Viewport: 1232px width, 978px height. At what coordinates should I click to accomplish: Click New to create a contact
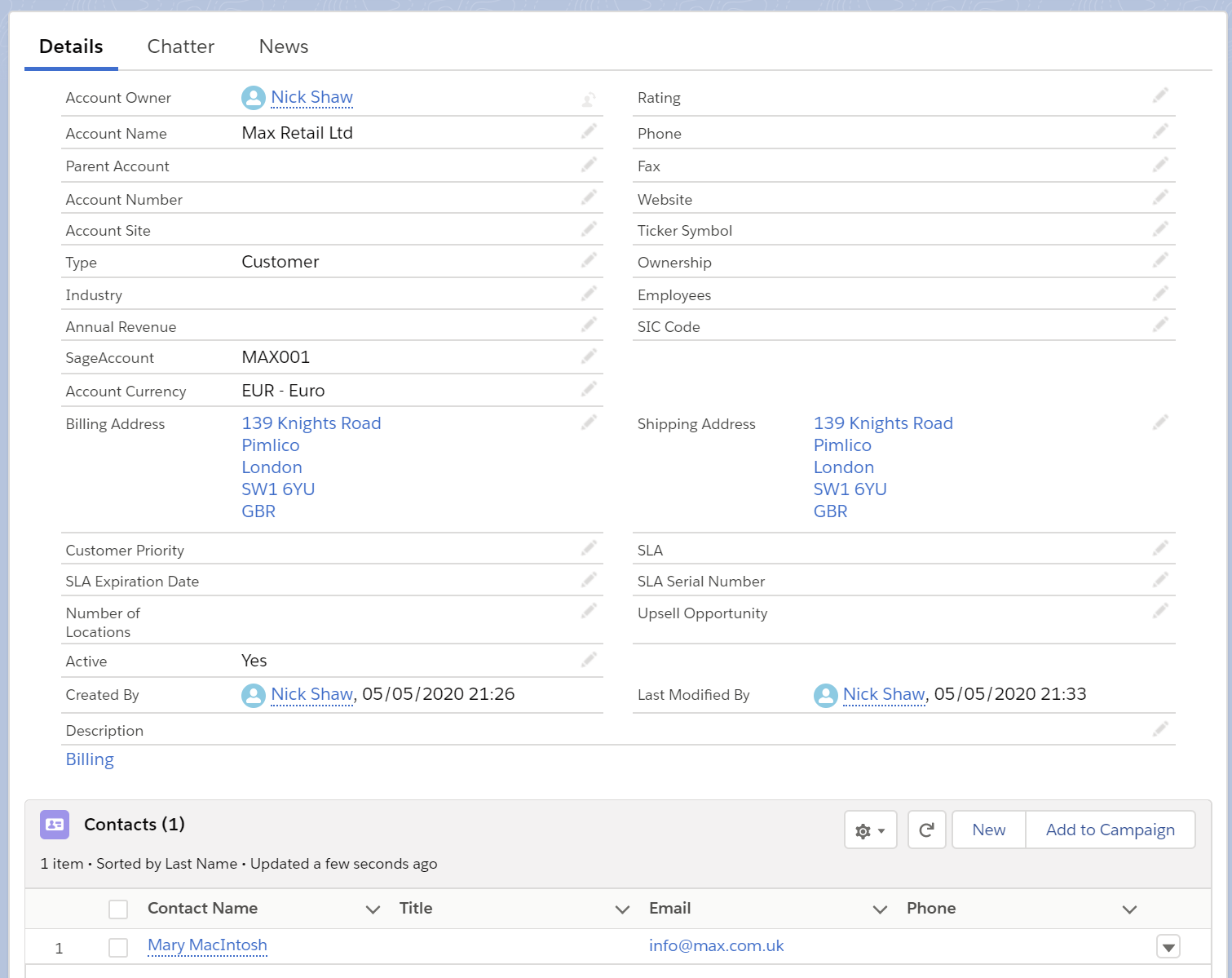pyautogui.click(x=988, y=830)
